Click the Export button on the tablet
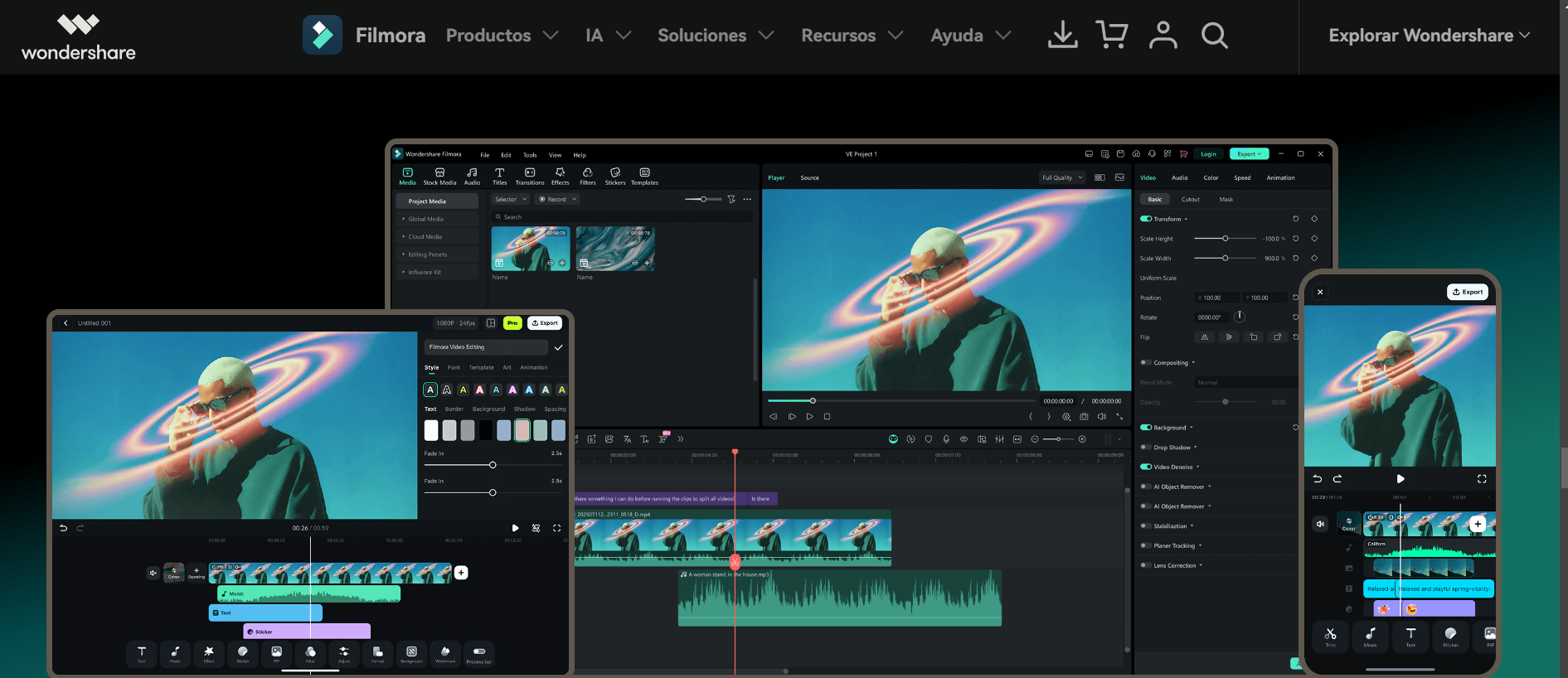The image size is (1568, 678). click(545, 323)
